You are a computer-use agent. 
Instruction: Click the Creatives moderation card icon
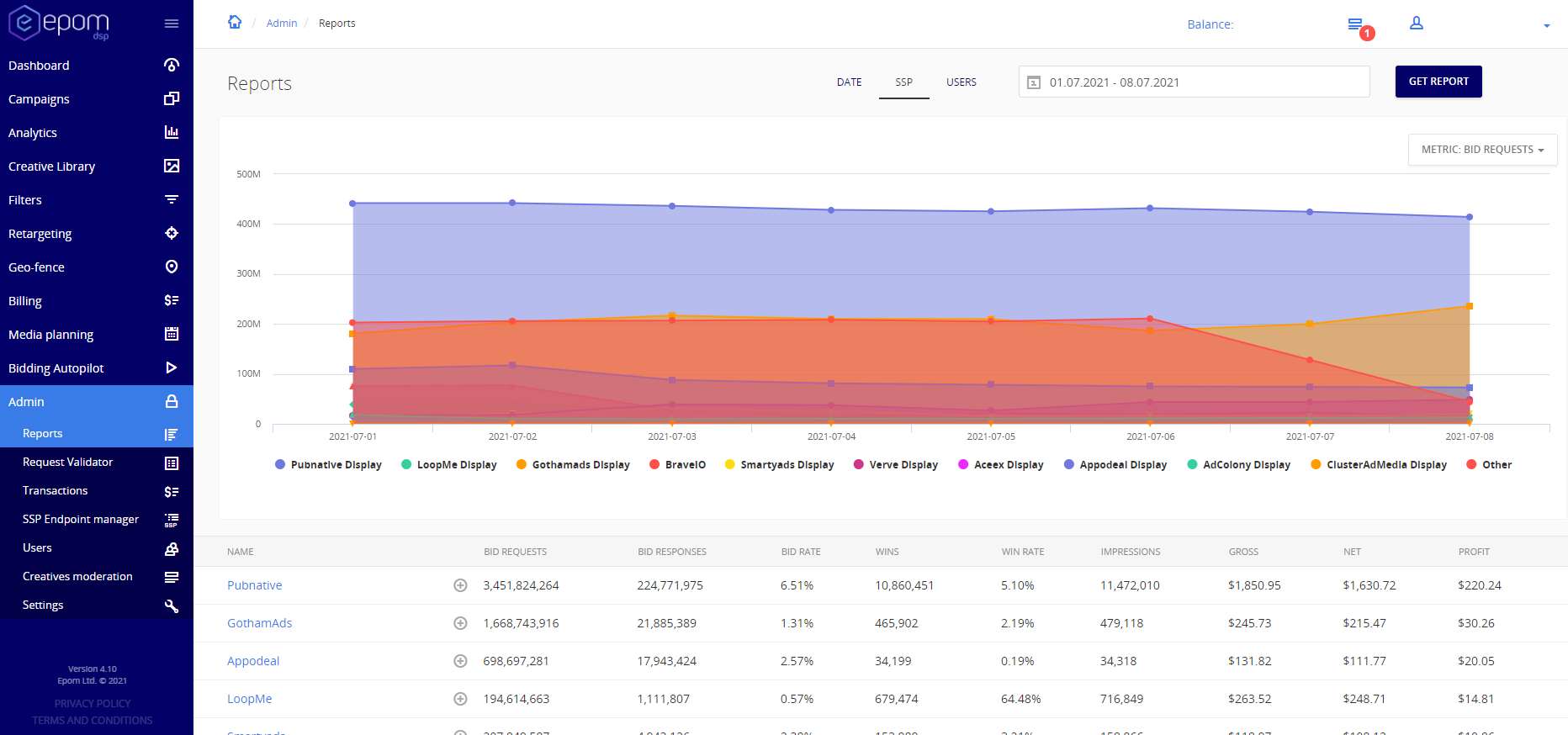(x=172, y=577)
